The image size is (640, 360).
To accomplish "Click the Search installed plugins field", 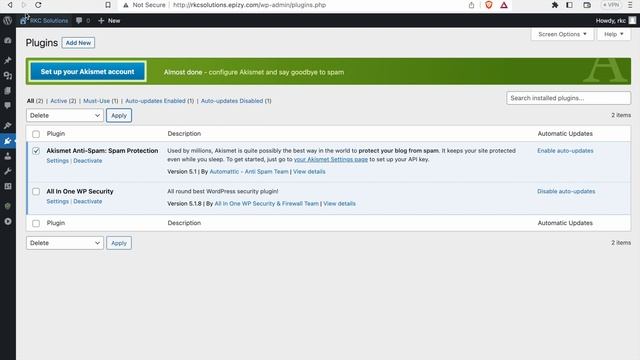I will pyautogui.click(x=568, y=98).
